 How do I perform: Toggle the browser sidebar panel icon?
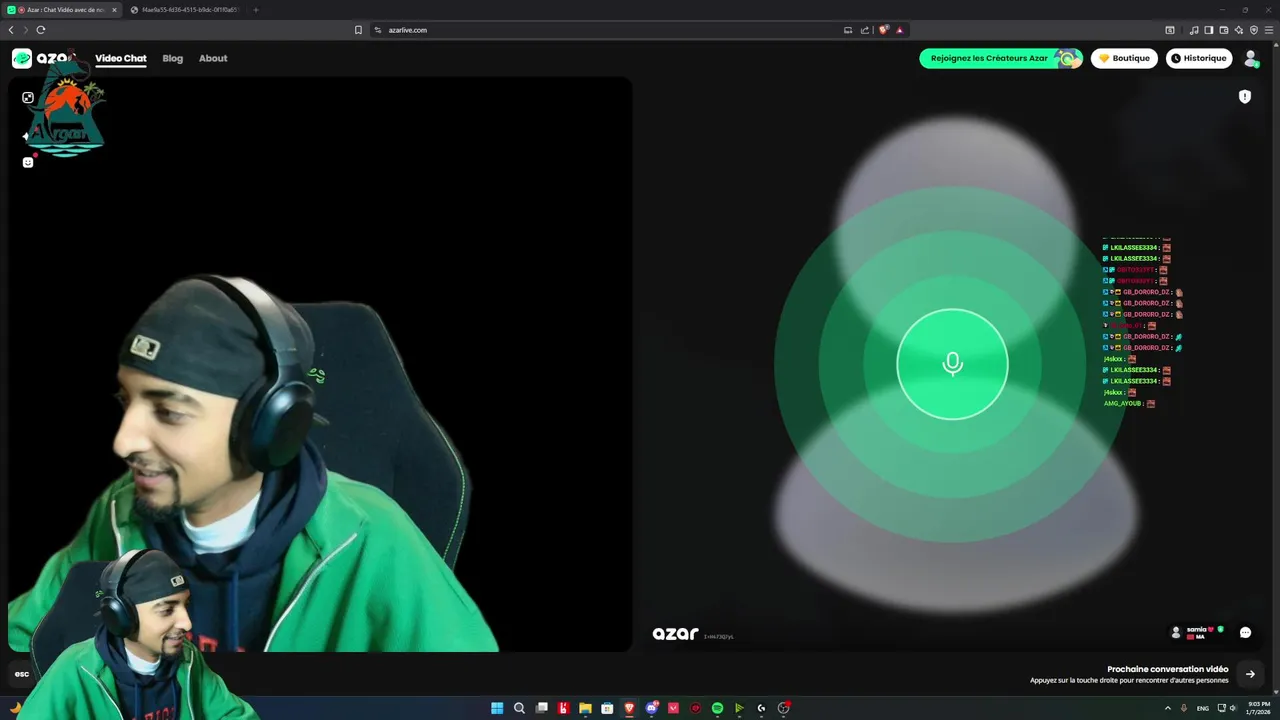point(1209,30)
